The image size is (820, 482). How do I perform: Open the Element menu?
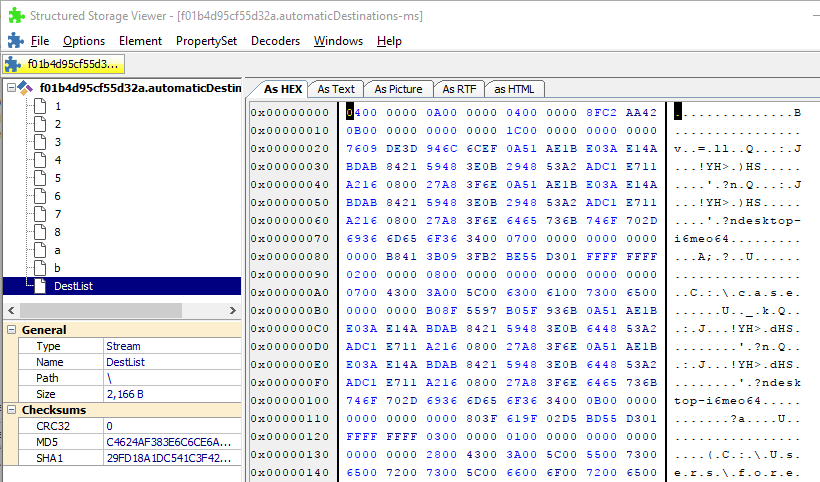tap(140, 41)
